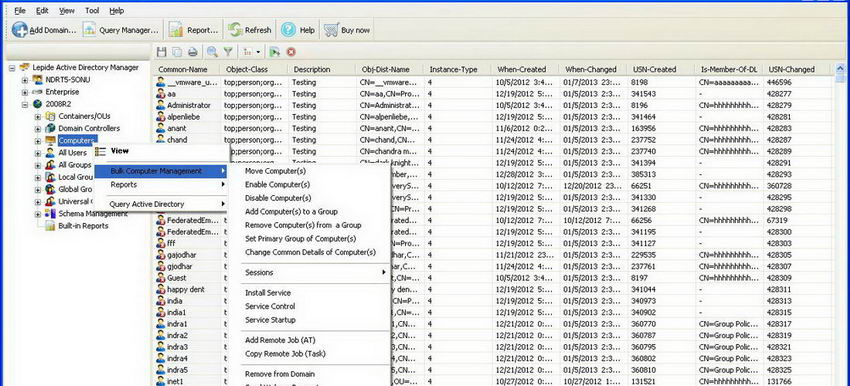Click the Schema Management icon
The image size is (850, 386).
(x=50, y=214)
